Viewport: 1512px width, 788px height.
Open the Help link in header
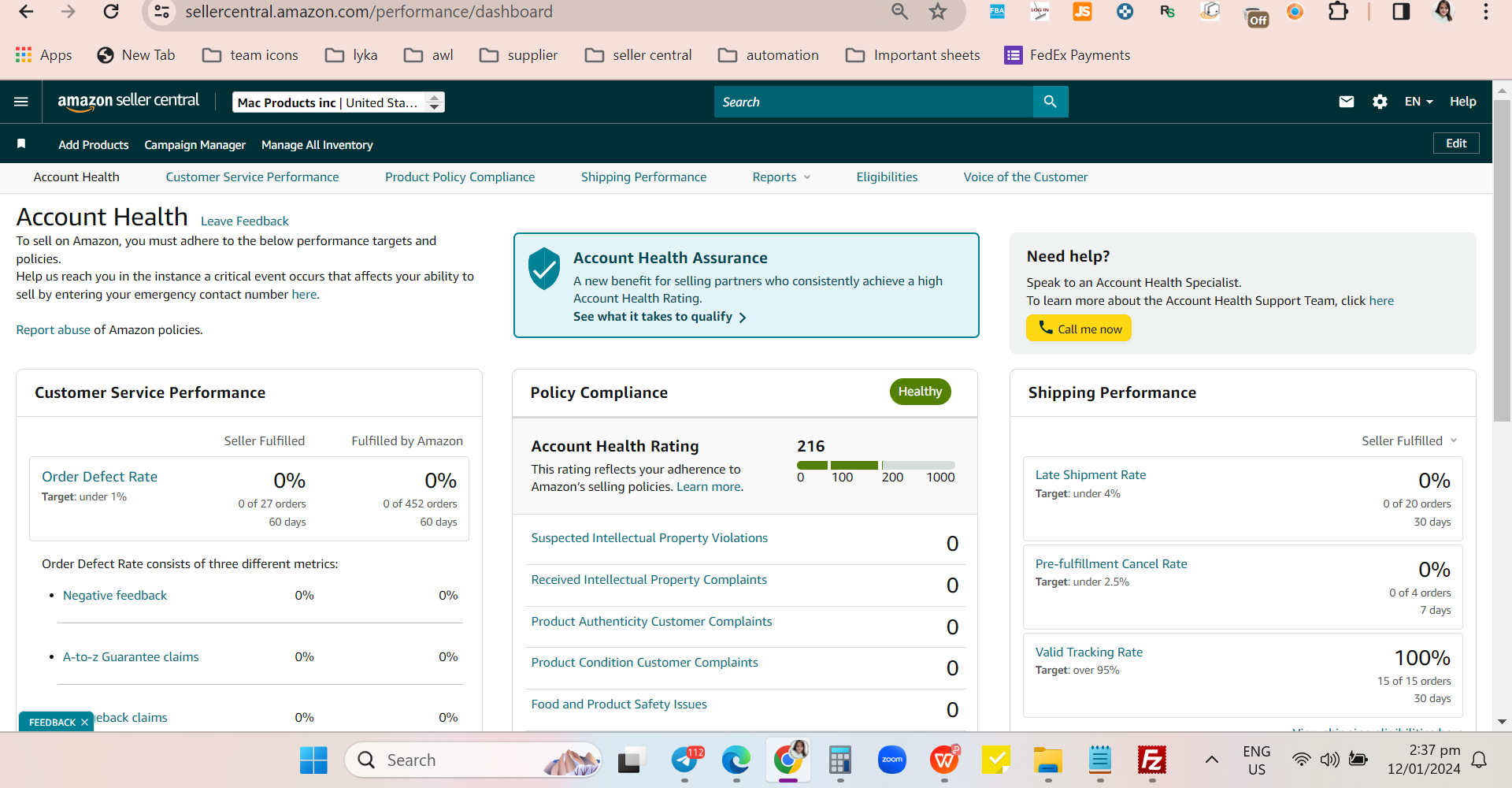(1462, 102)
